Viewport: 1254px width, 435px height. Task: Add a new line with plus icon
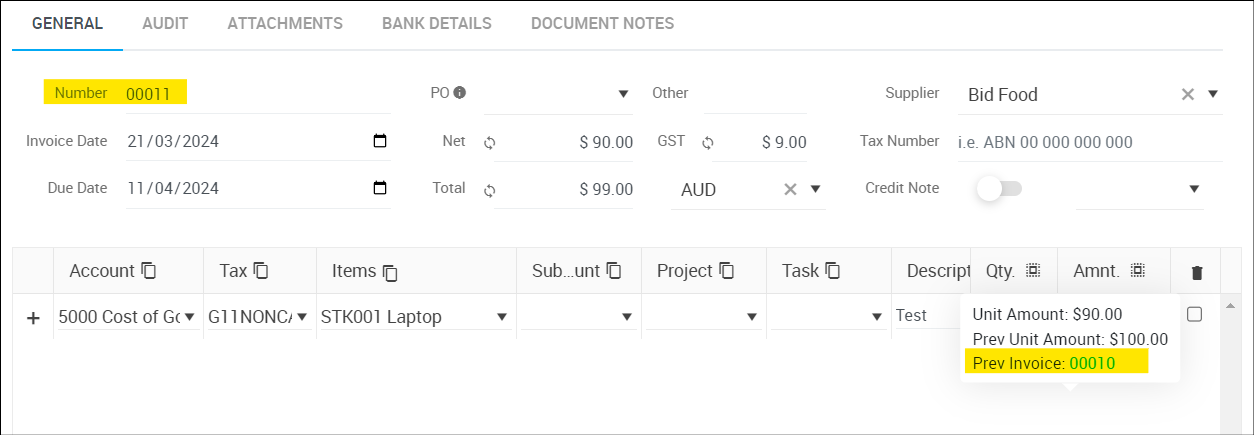point(33,317)
